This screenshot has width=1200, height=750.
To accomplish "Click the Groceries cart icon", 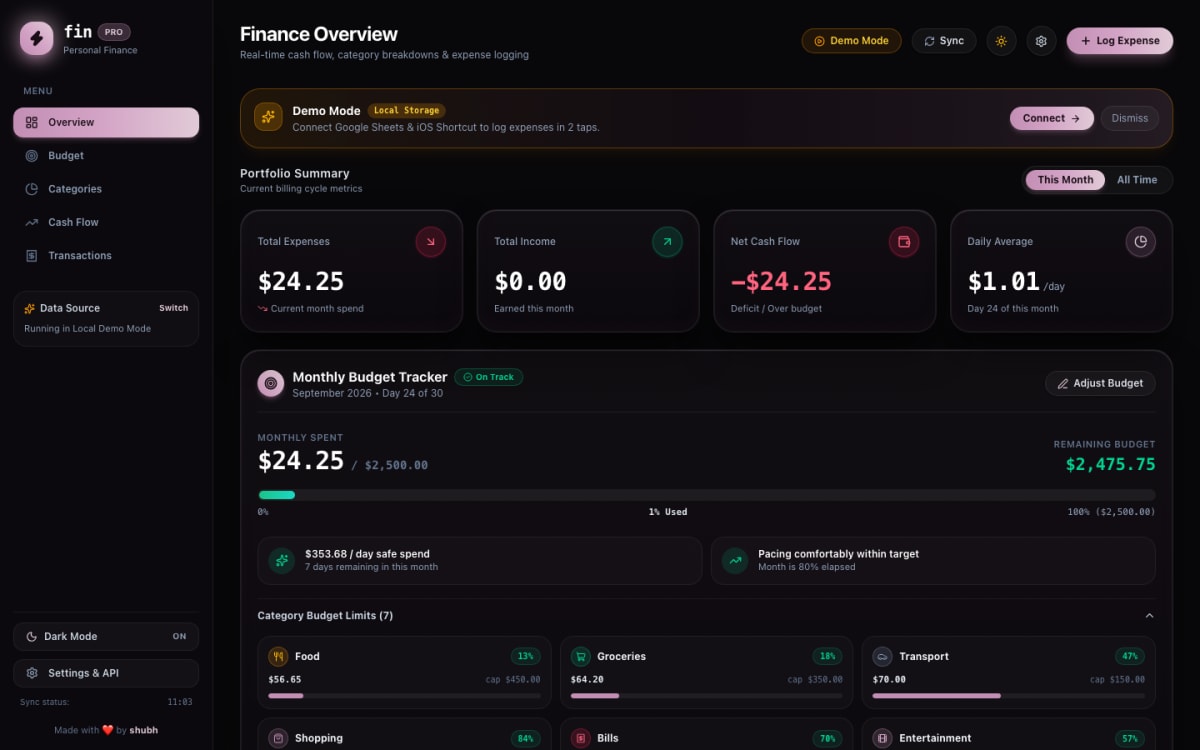I will [x=580, y=657].
